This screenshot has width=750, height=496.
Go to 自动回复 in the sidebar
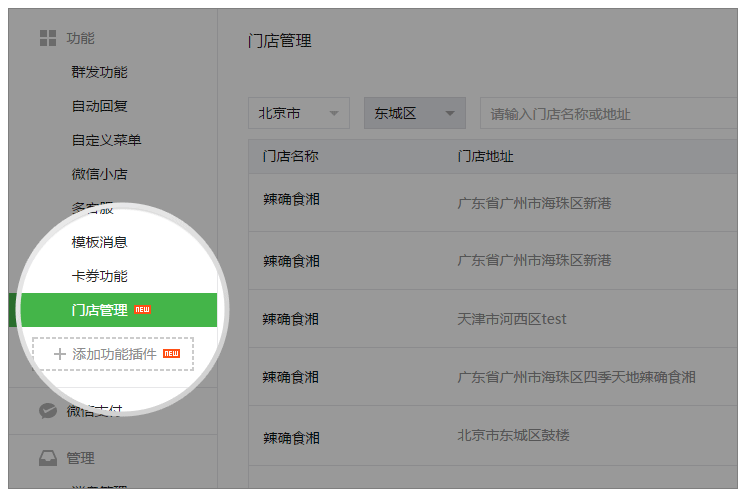coord(99,106)
